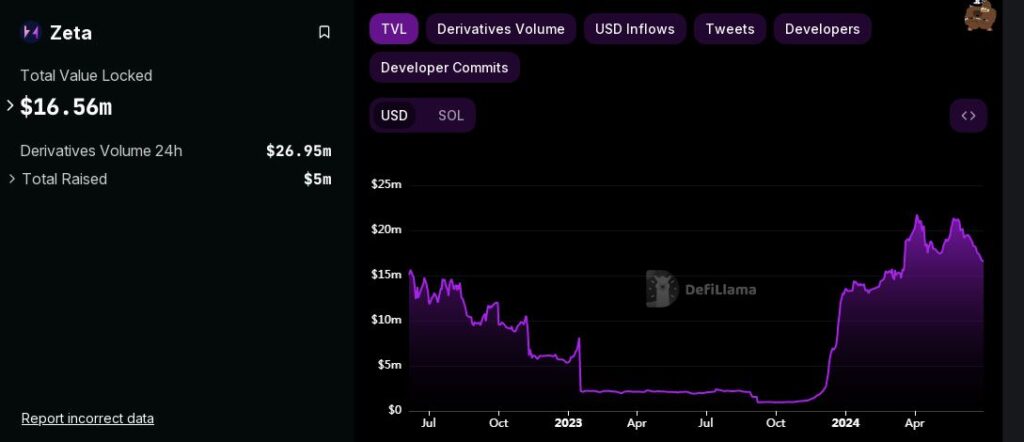Enable the USD Inflows chart
This screenshot has width=1024, height=442.
635,29
